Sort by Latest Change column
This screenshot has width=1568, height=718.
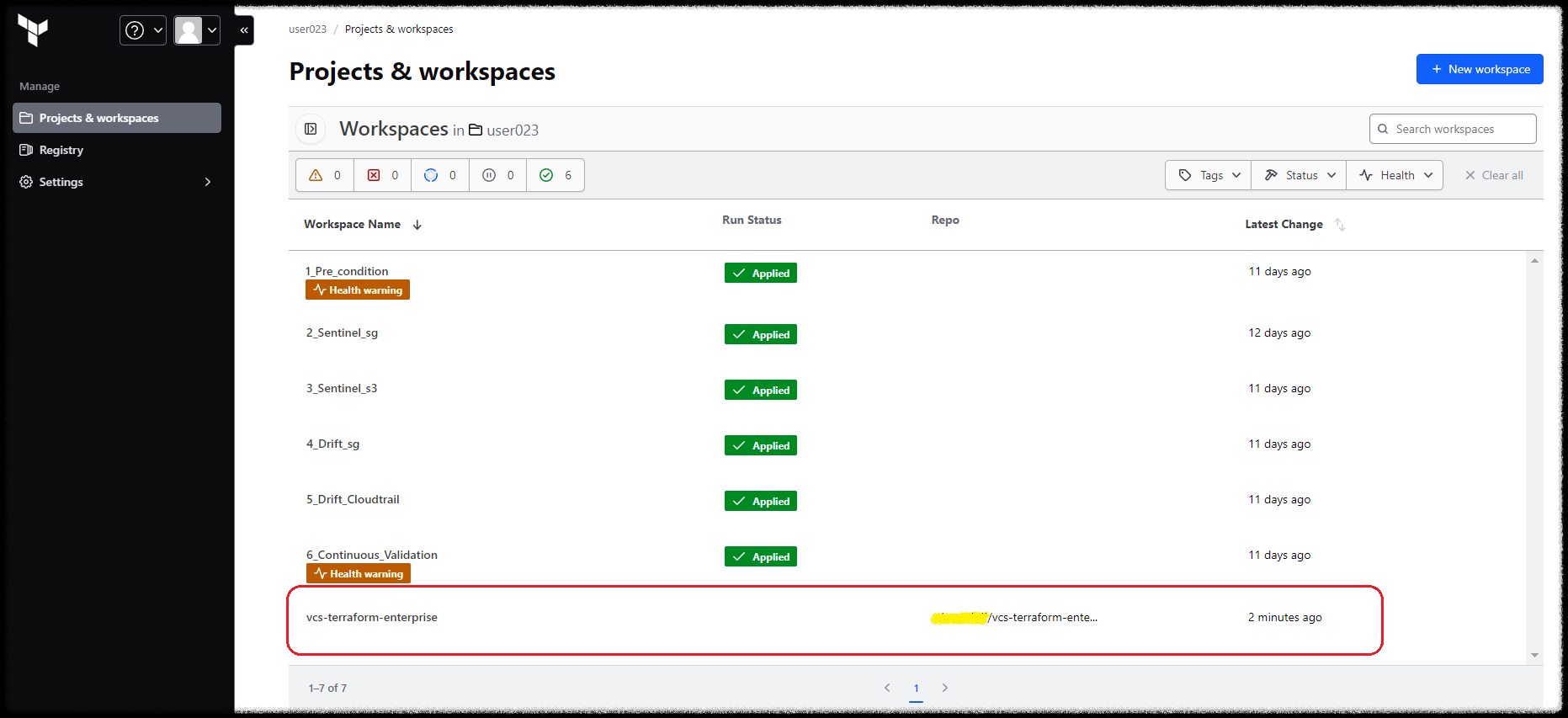click(x=1284, y=224)
